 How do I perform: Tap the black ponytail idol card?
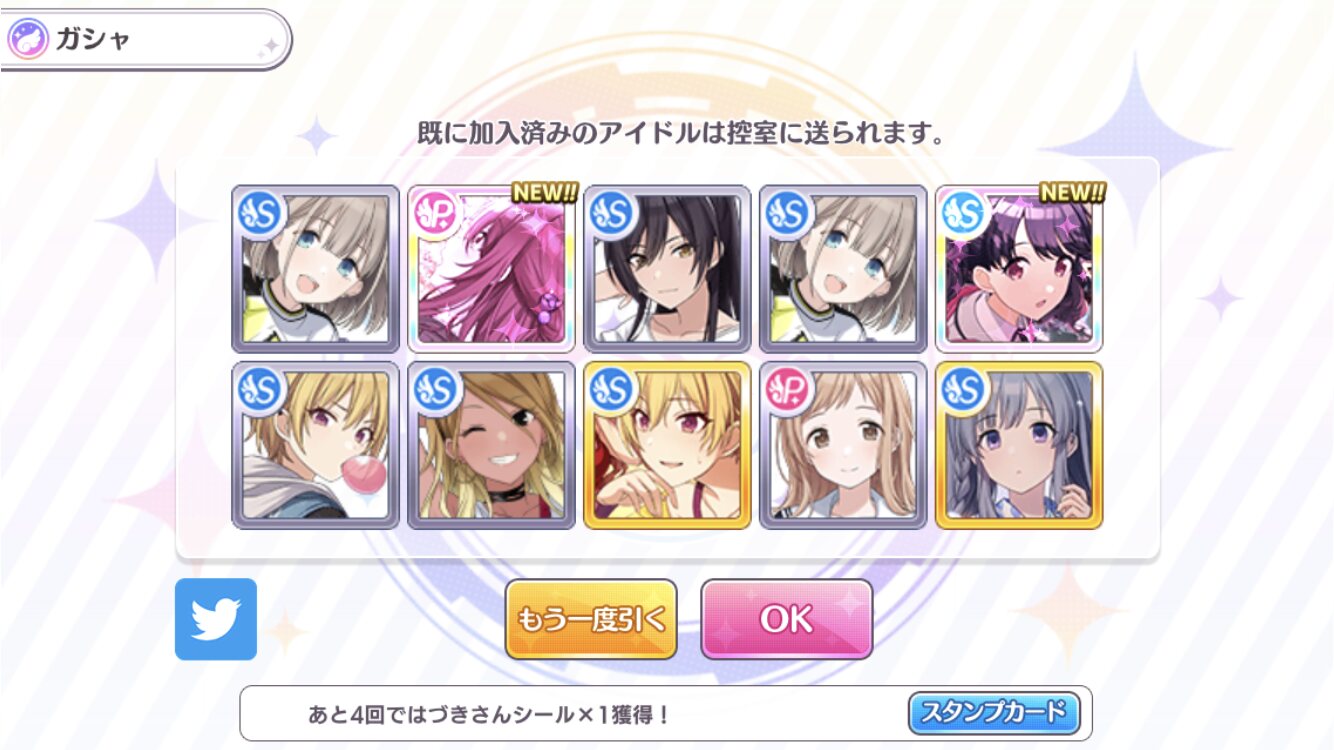[x=667, y=269]
